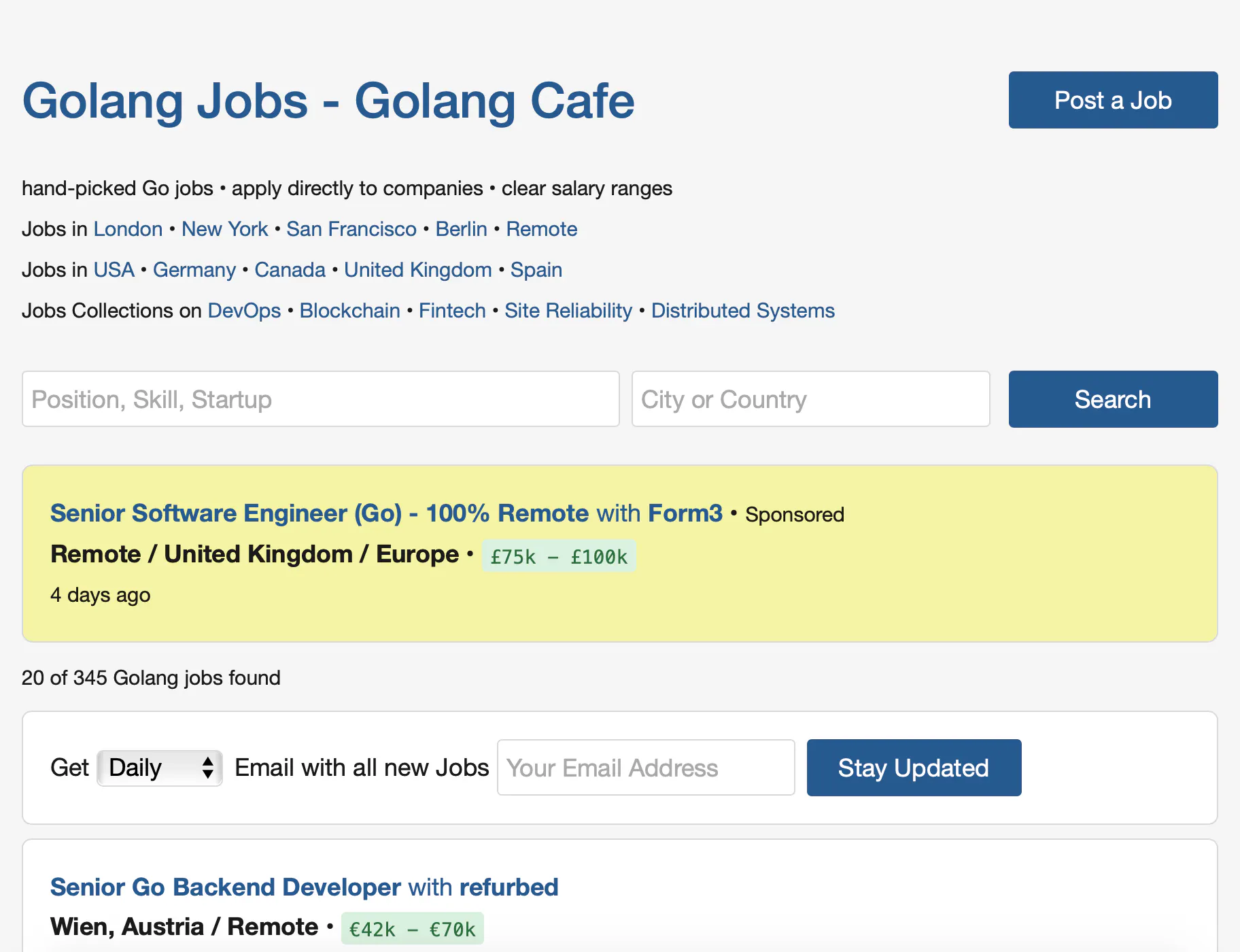The image size is (1240, 952).
Task: Click Remote / United Kingdom / Europe location
Action: coord(255,554)
